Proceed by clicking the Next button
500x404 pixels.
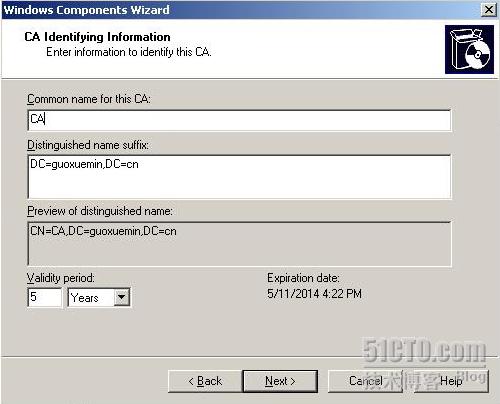click(280, 381)
